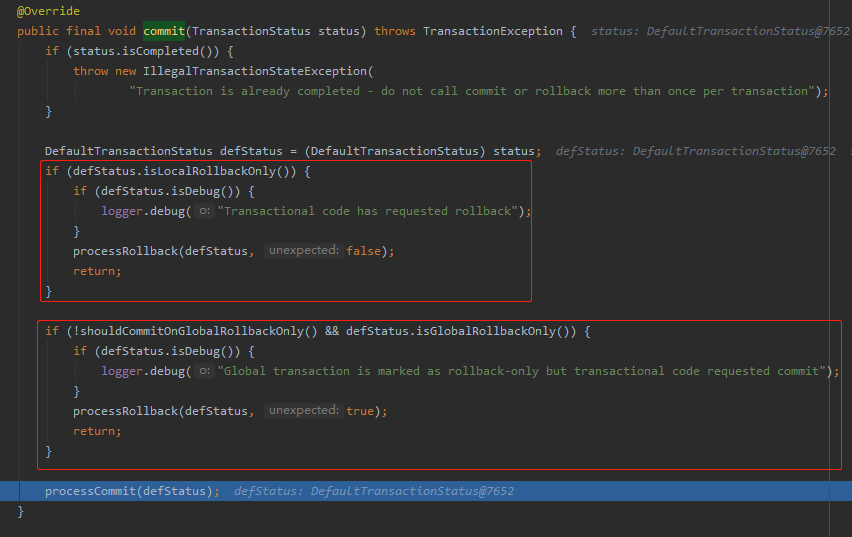Click shouldCommitOnGlobalRollbackOnly() call

pyautogui.click(x=199, y=331)
